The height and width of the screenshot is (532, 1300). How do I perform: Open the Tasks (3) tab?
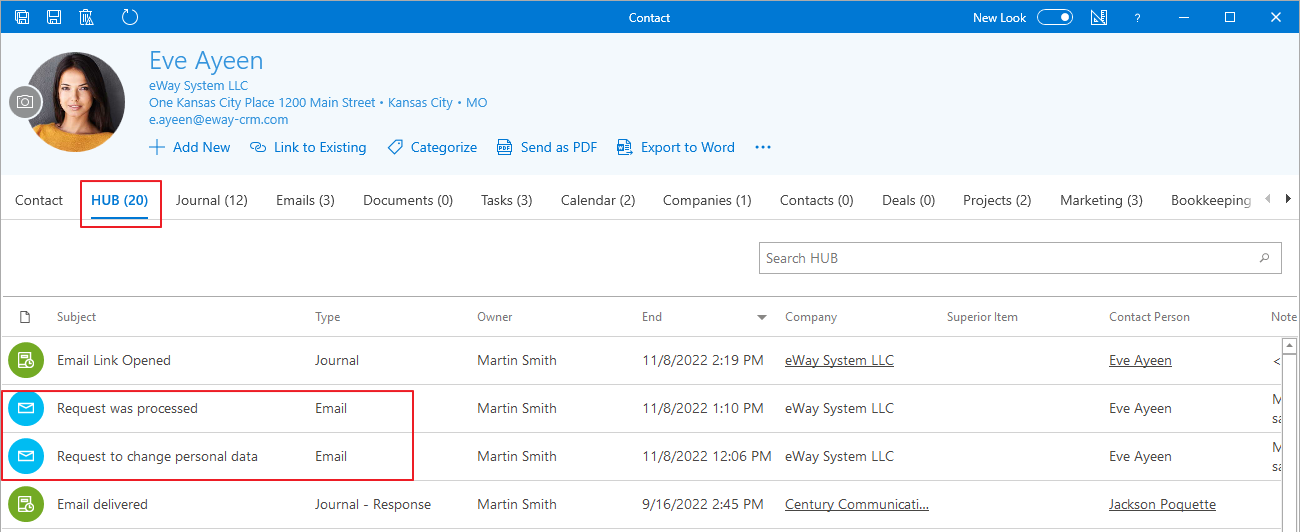coord(506,200)
